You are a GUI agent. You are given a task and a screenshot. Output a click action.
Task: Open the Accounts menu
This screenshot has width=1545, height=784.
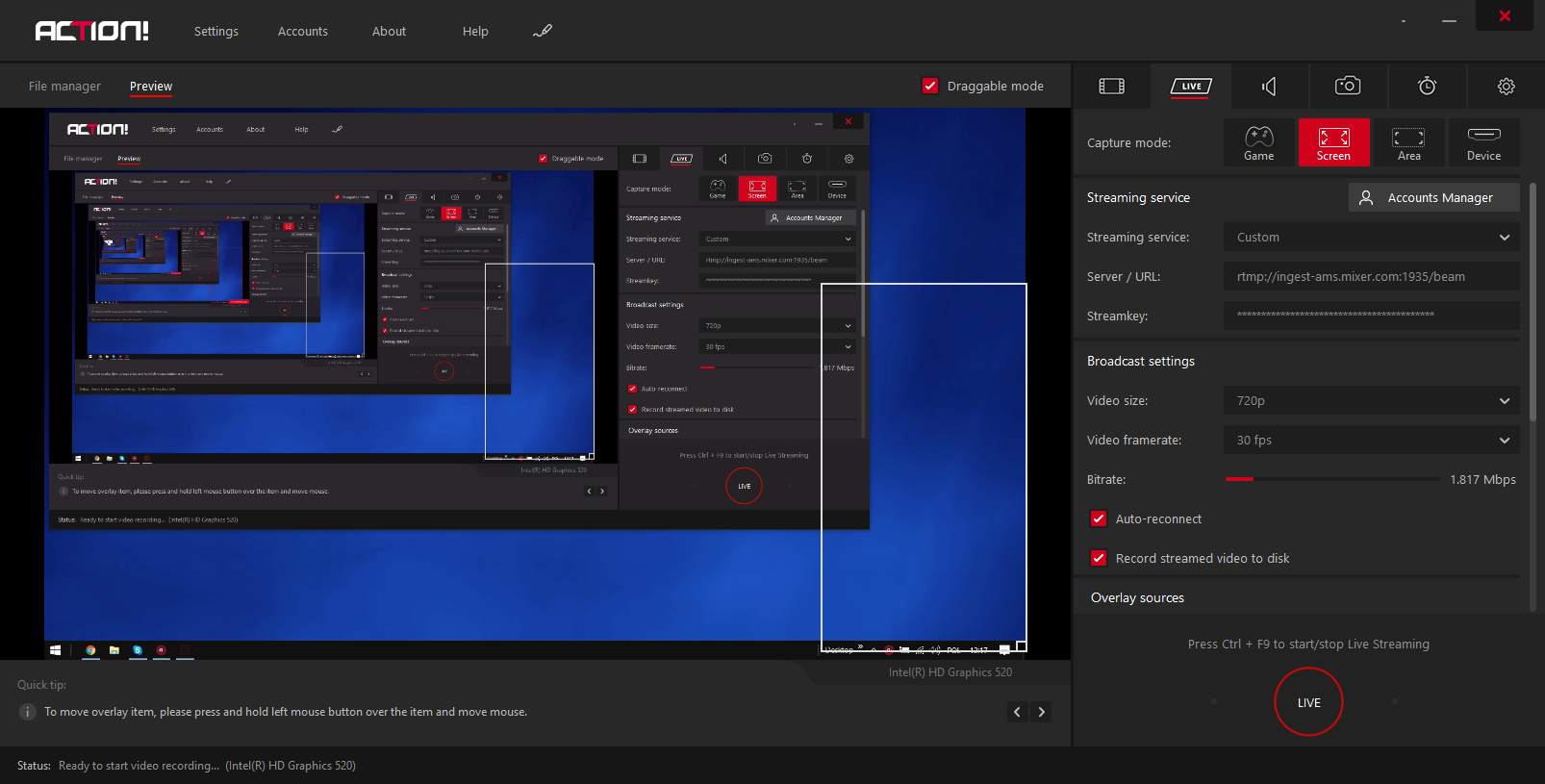[303, 31]
